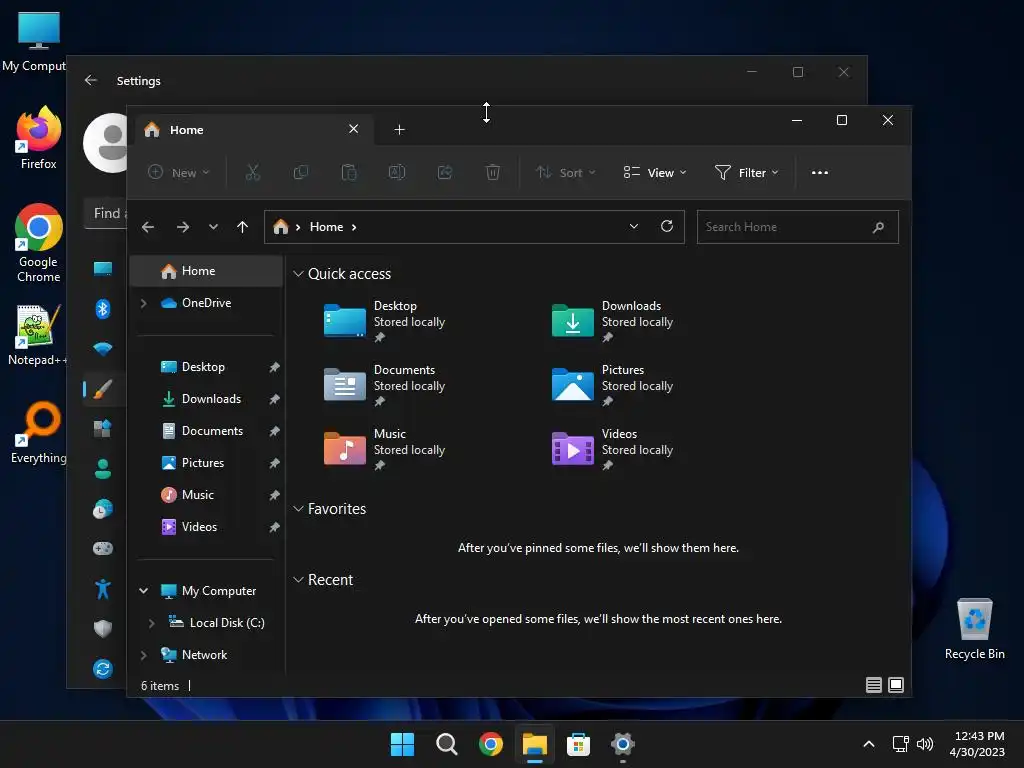Select the Notepad++ desktop shortcut
Viewport: 1024px width, 768px height.
(36, 334)
